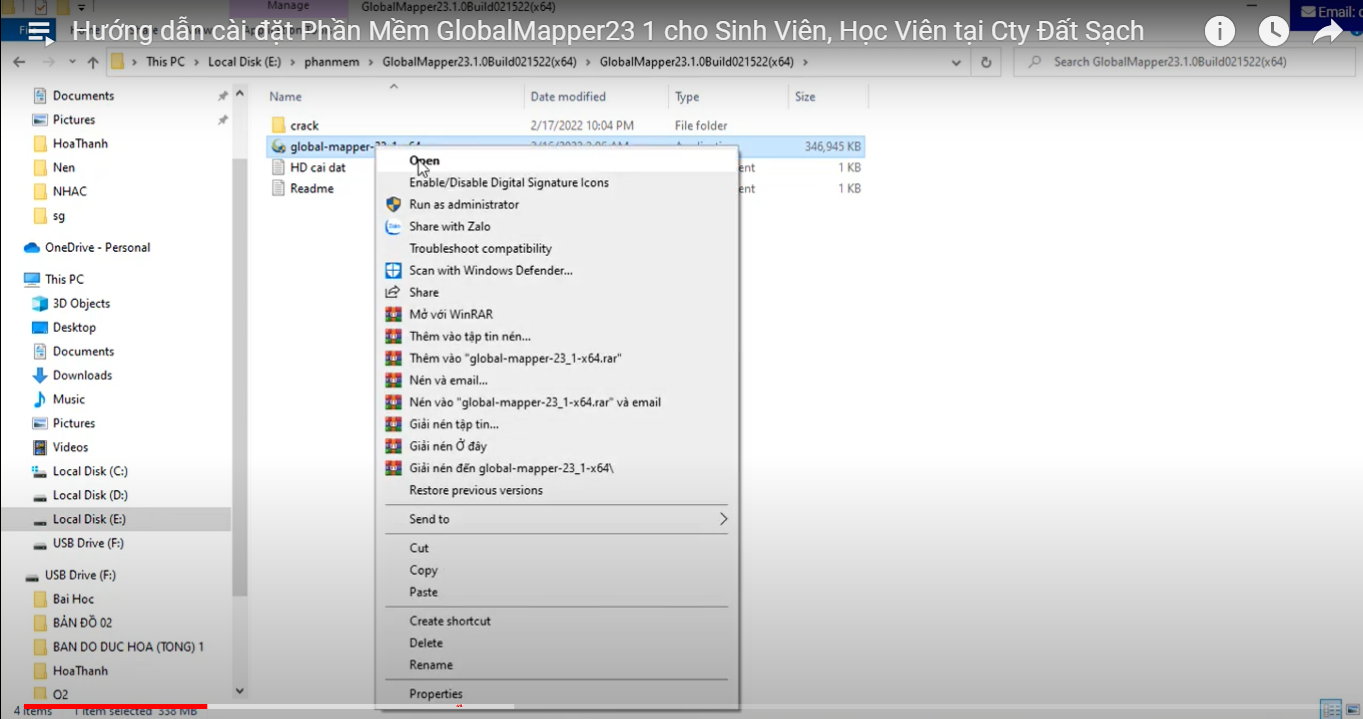Click the YouTube video info icon
The height and width of the screenshot is (719, 1363).
pyautogui.click(x=1219, y=32)
